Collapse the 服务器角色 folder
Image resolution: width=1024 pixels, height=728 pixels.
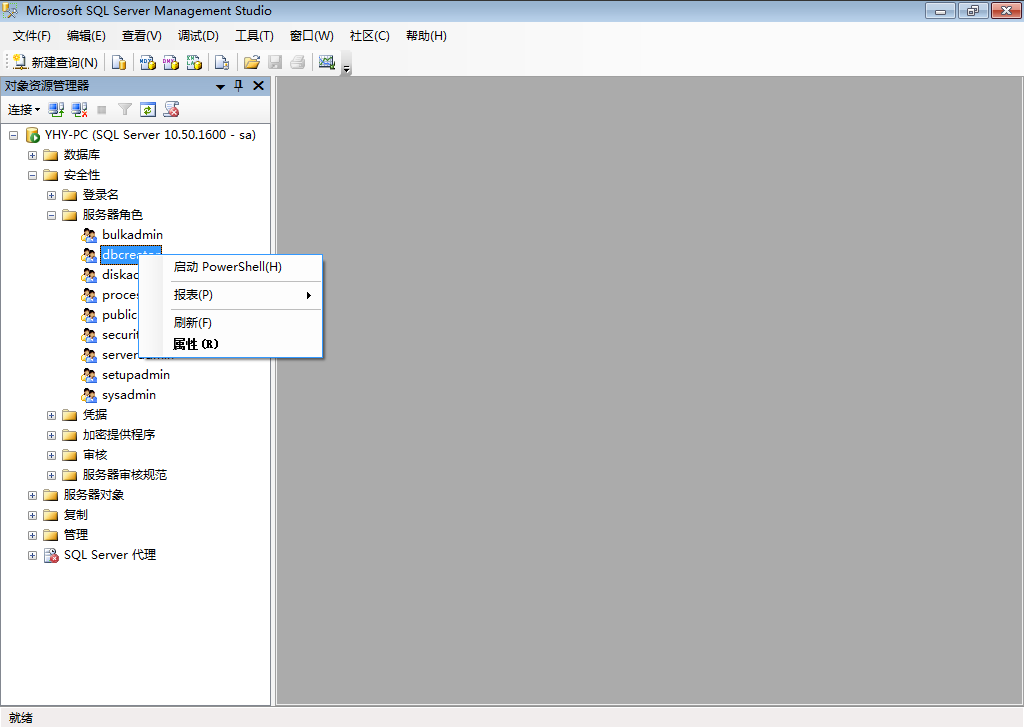(x=52, y=215)
